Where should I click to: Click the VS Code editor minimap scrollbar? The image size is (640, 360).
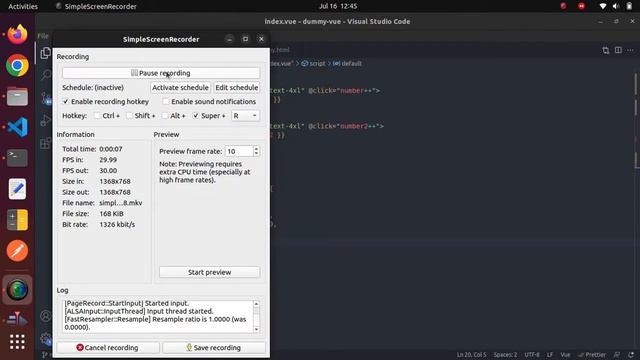637,120
